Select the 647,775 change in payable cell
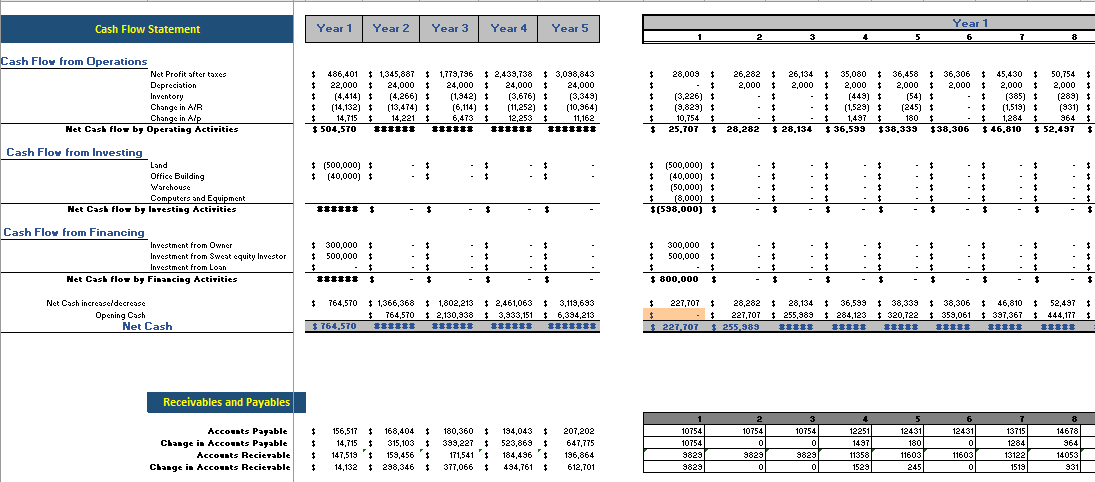Screen dimensions: 1095x482 click(x=569, y=443)
